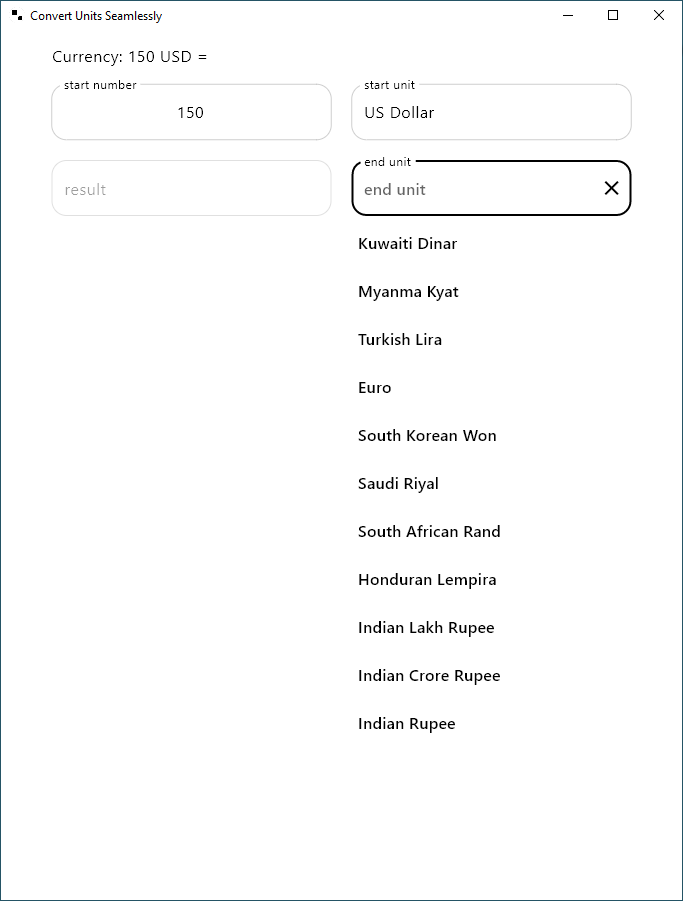
Task: Select Indian Lakh Rupee
Action: (x=491, y=627)
